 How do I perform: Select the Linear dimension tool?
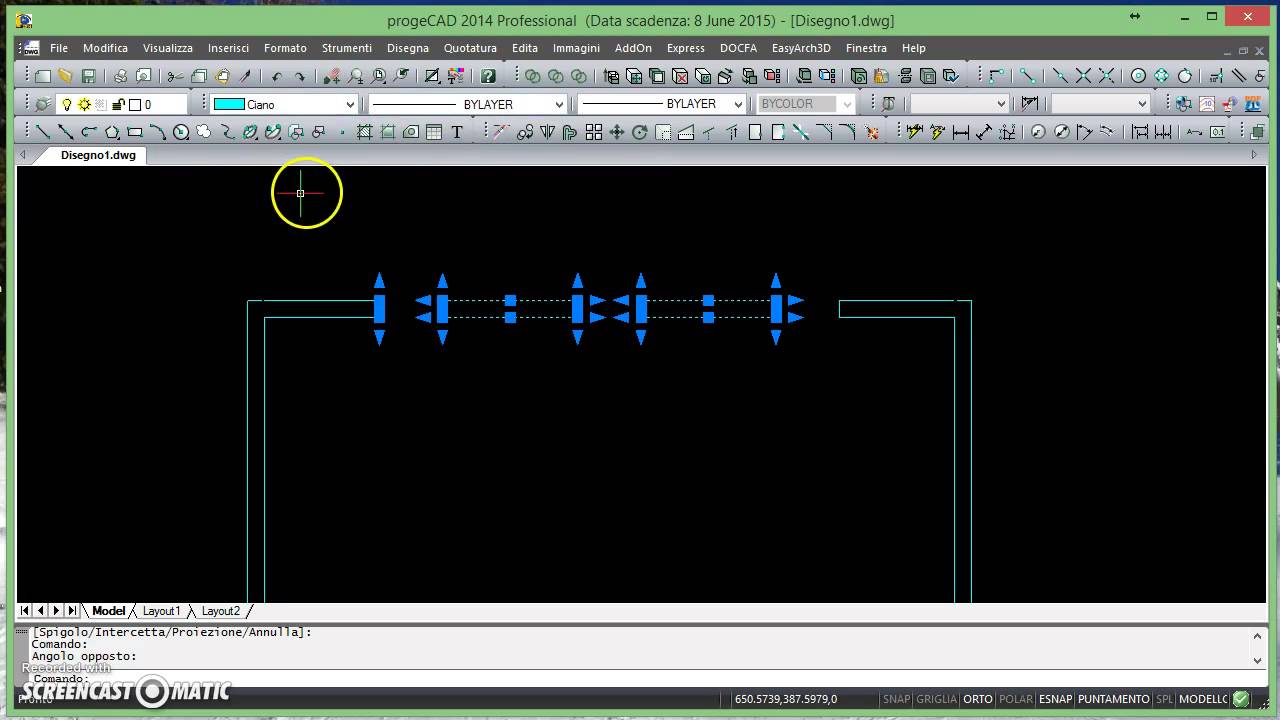click(961, 132)
